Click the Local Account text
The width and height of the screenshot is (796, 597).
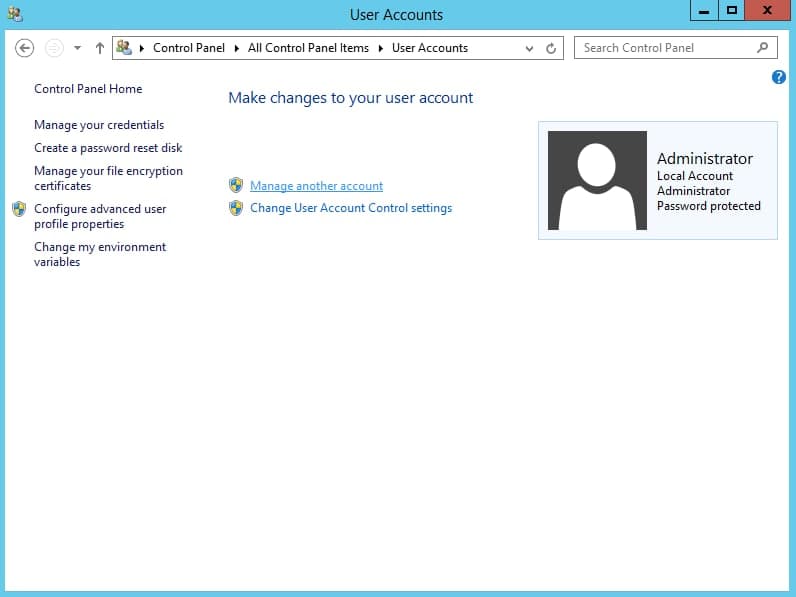pos(694,176)
